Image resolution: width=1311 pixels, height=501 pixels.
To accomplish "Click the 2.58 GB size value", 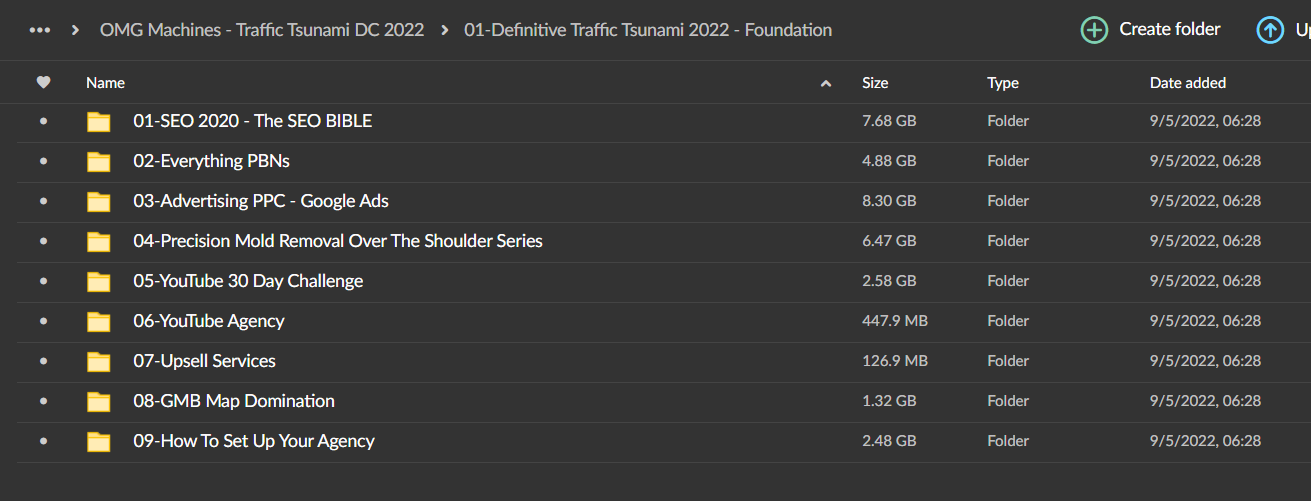I will pyautogui.click(x=889, y=281).
